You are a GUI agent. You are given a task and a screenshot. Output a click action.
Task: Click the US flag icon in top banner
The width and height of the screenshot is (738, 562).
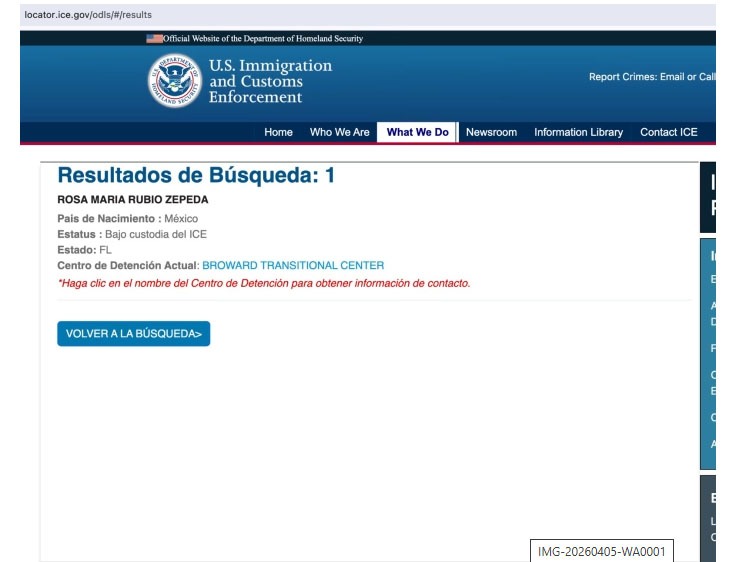point(154,39)
